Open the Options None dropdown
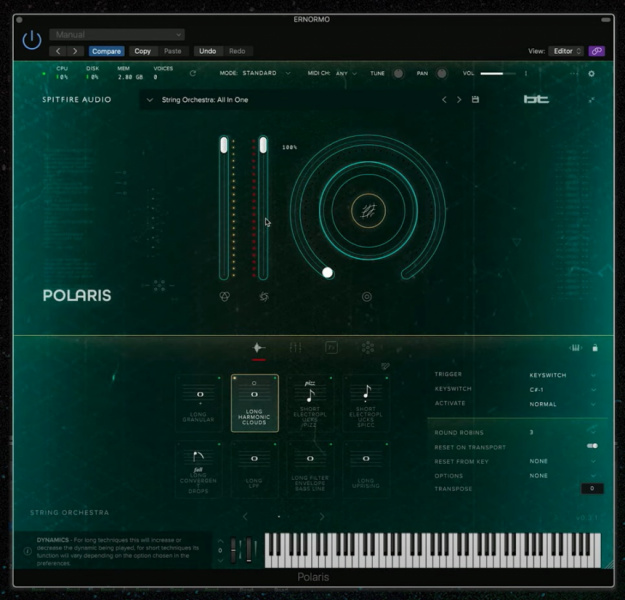The height and width of the screenshot is (600, 625). click(x=562, y=475)
